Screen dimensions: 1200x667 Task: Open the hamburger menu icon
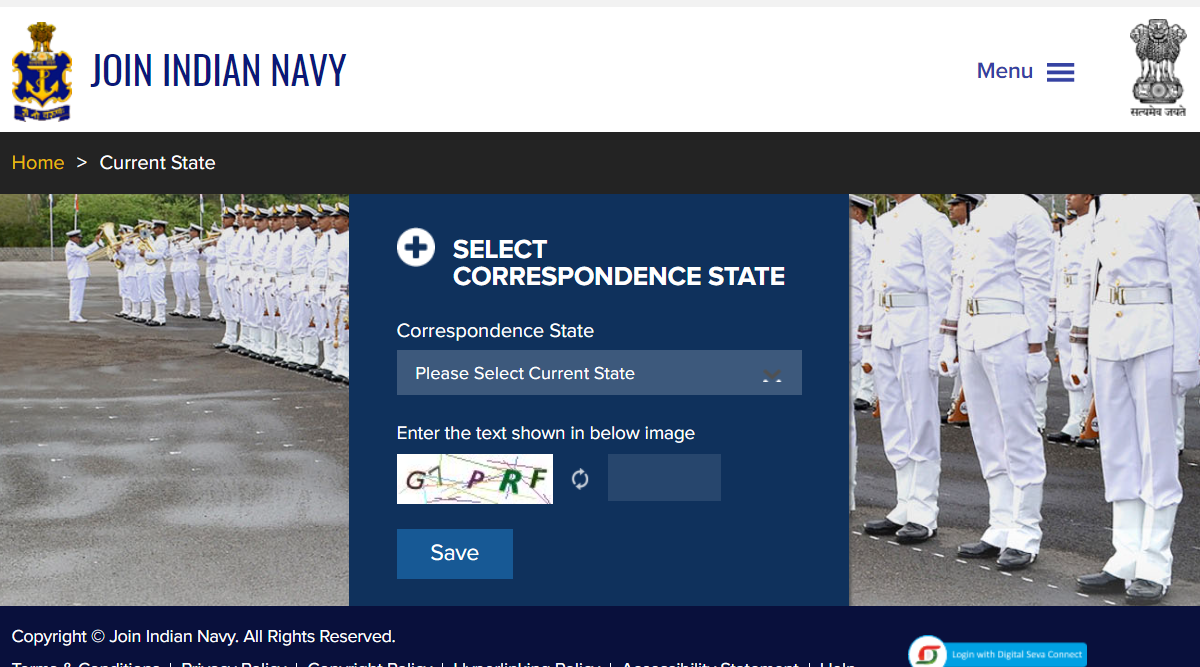pos(1060,72)
